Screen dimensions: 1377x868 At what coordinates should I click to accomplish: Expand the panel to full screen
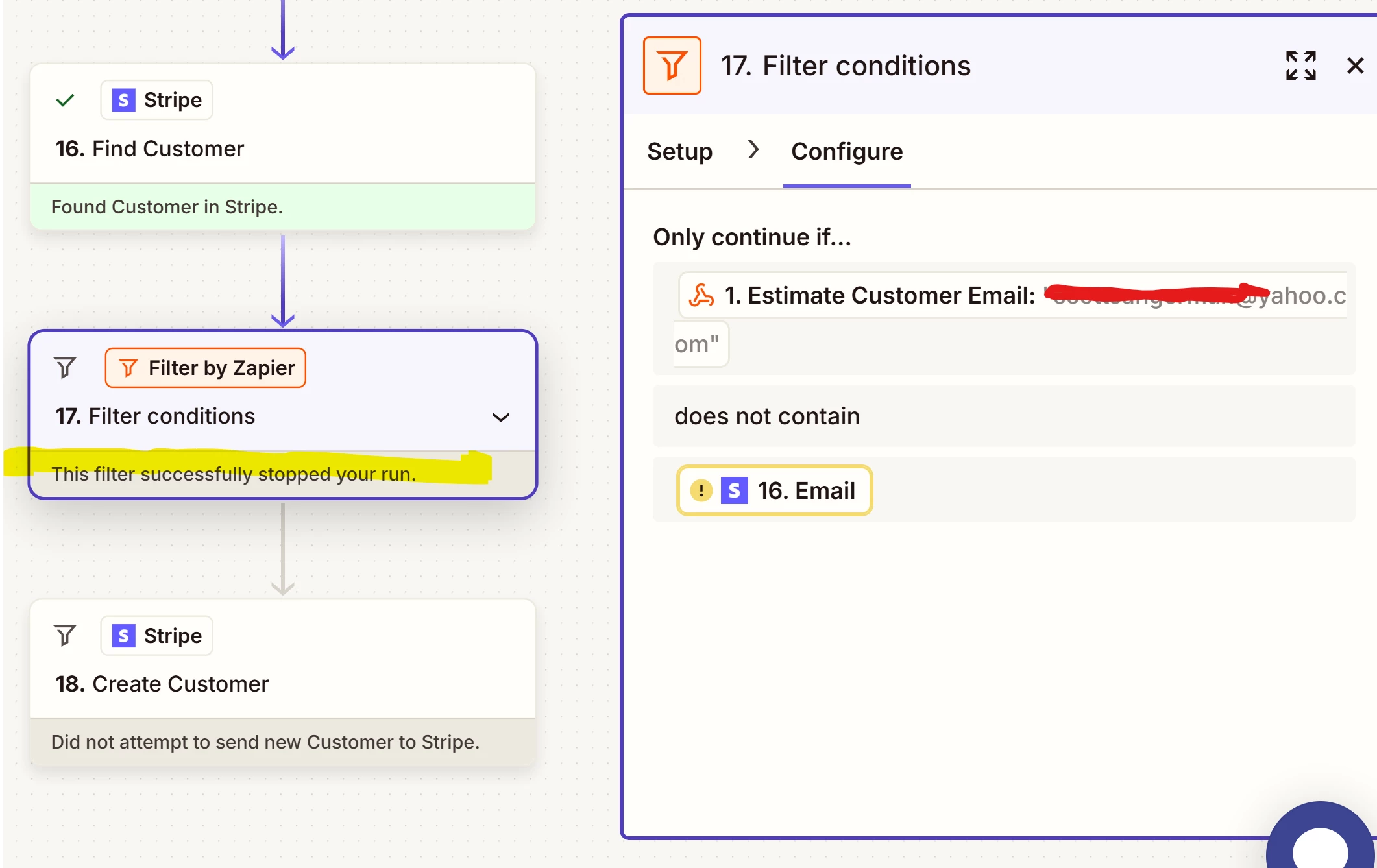[1300, 66]
